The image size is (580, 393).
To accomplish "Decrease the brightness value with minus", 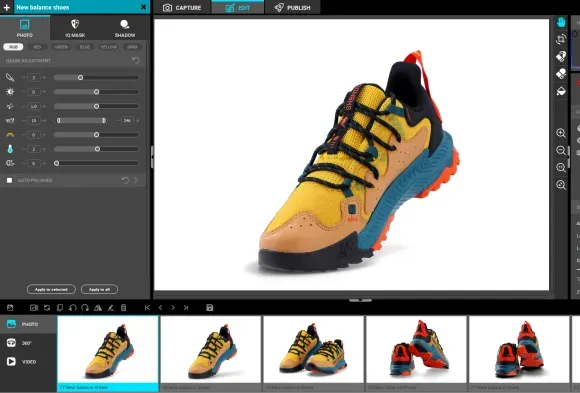I will click(x=23, y=92).
